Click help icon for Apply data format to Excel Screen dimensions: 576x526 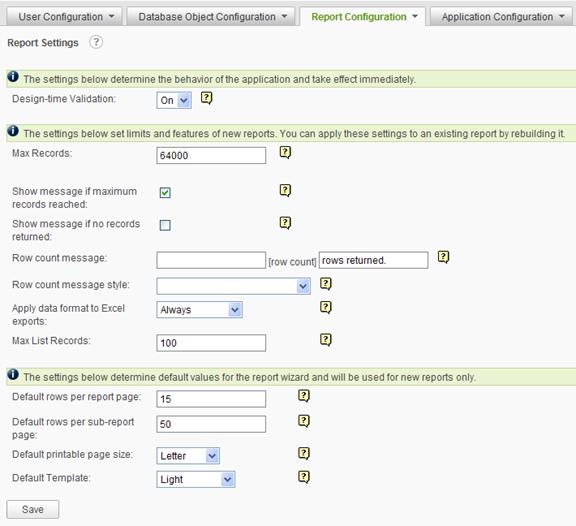point(326,307)
